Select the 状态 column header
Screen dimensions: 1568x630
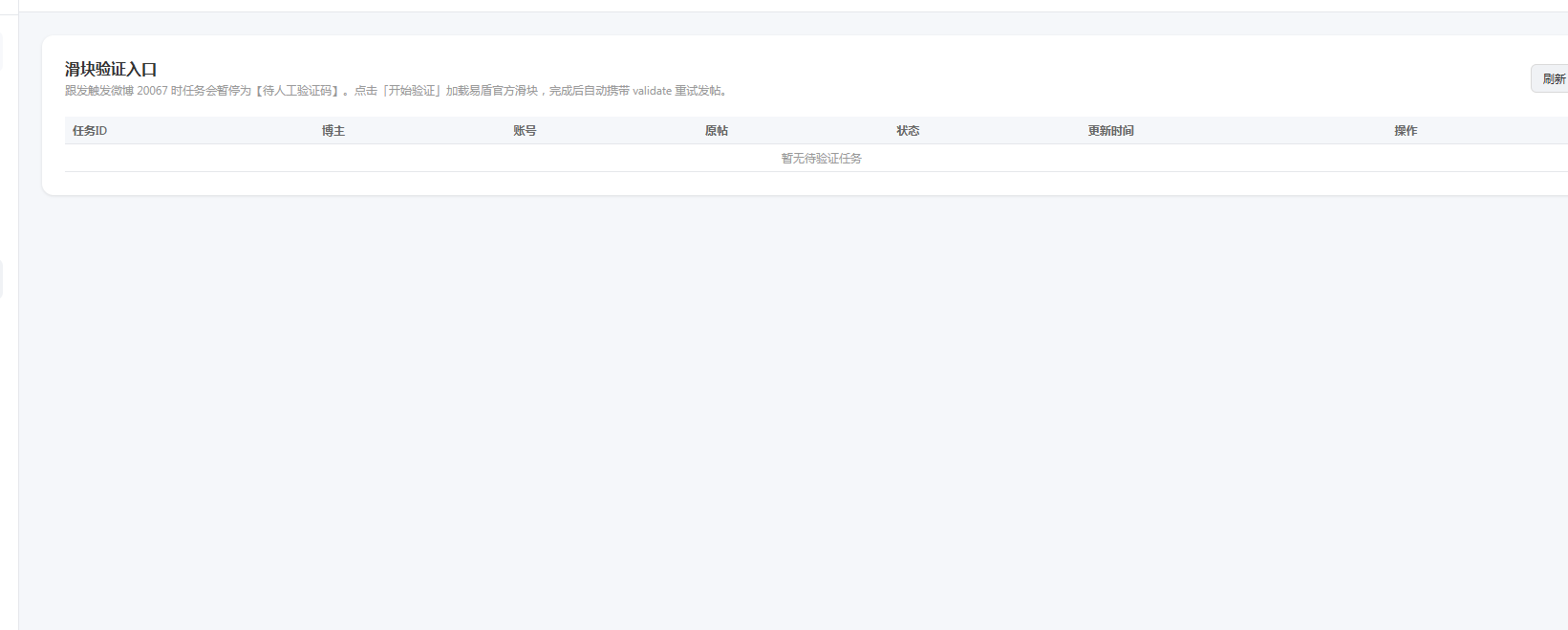908,131
